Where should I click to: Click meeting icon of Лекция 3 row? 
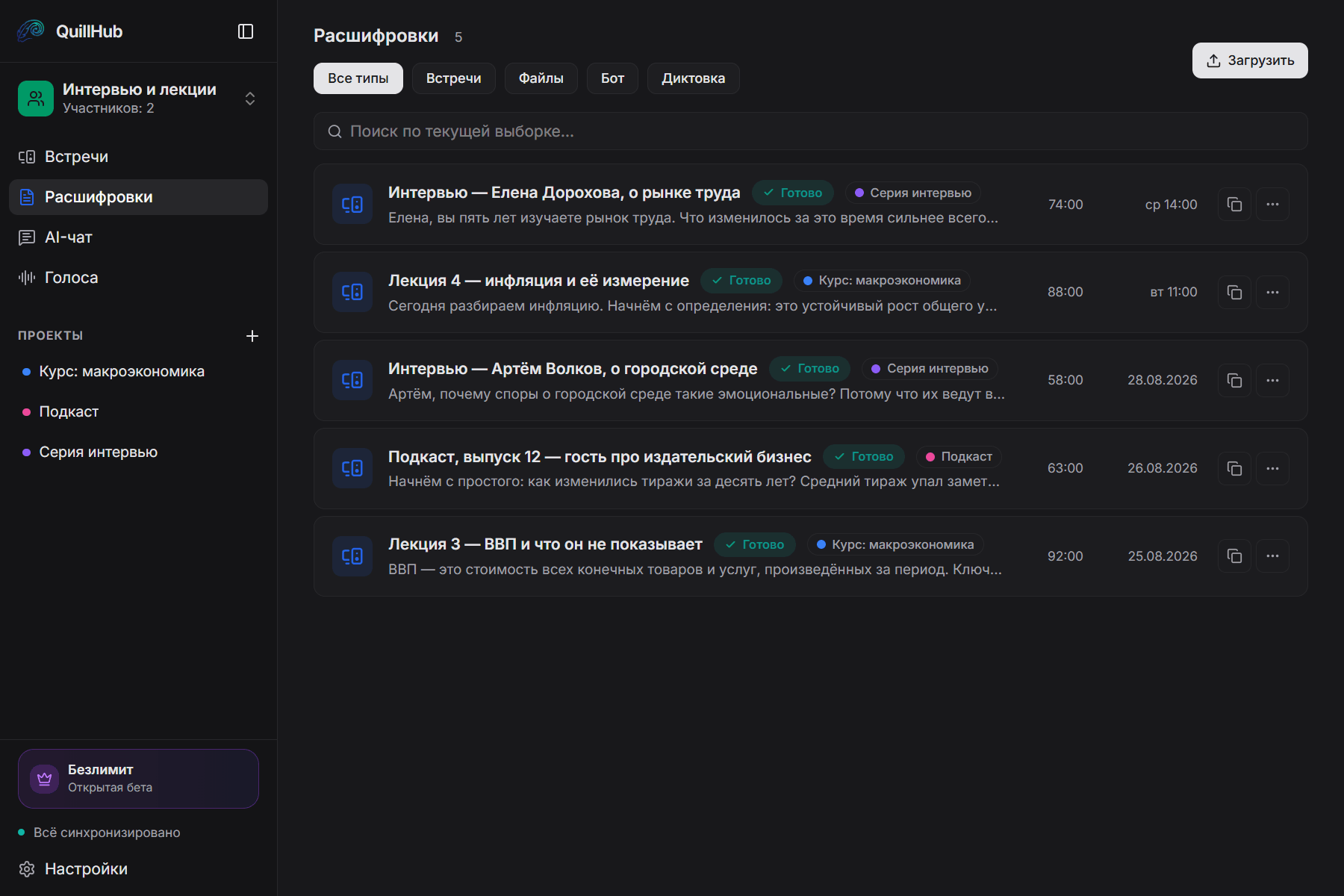pyautogui.click(x=352, y=556)
